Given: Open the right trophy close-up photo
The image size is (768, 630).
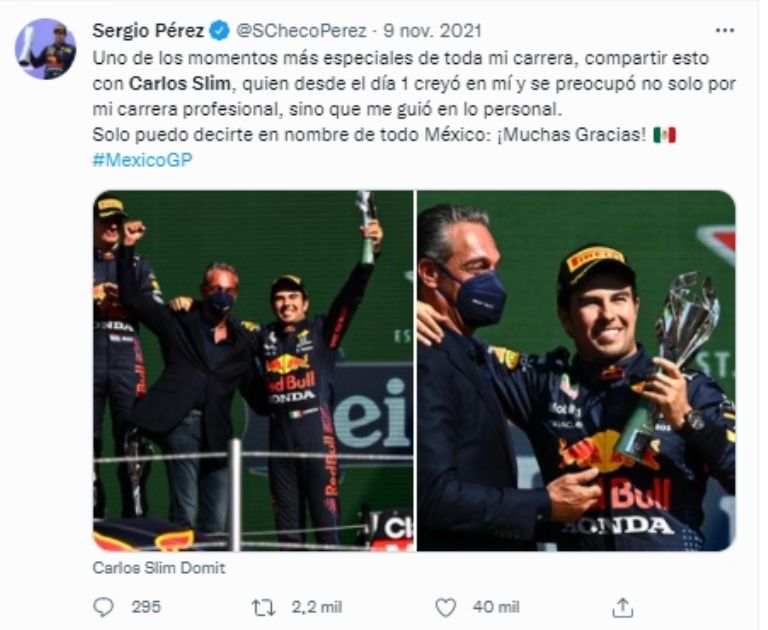Looking at the screenshot, I should (x=576, y=370).
